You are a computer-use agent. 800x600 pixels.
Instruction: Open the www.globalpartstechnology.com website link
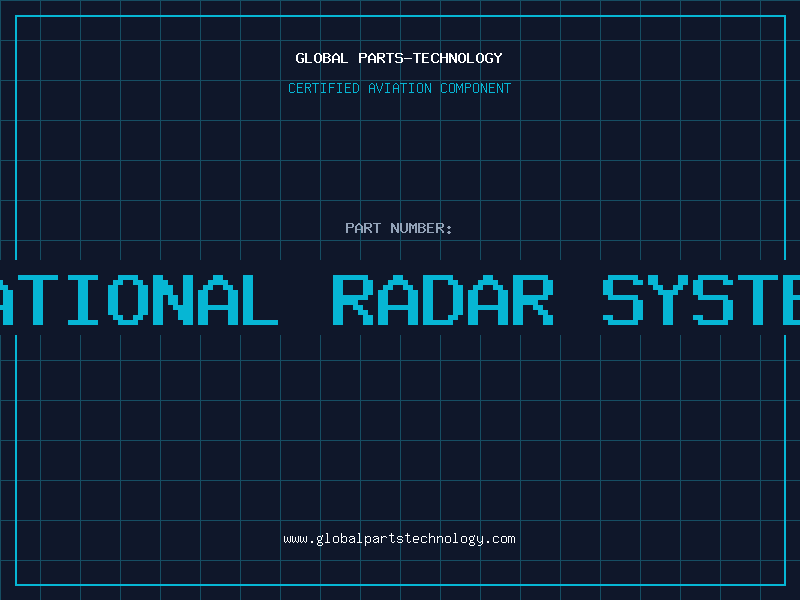(399, 539)
